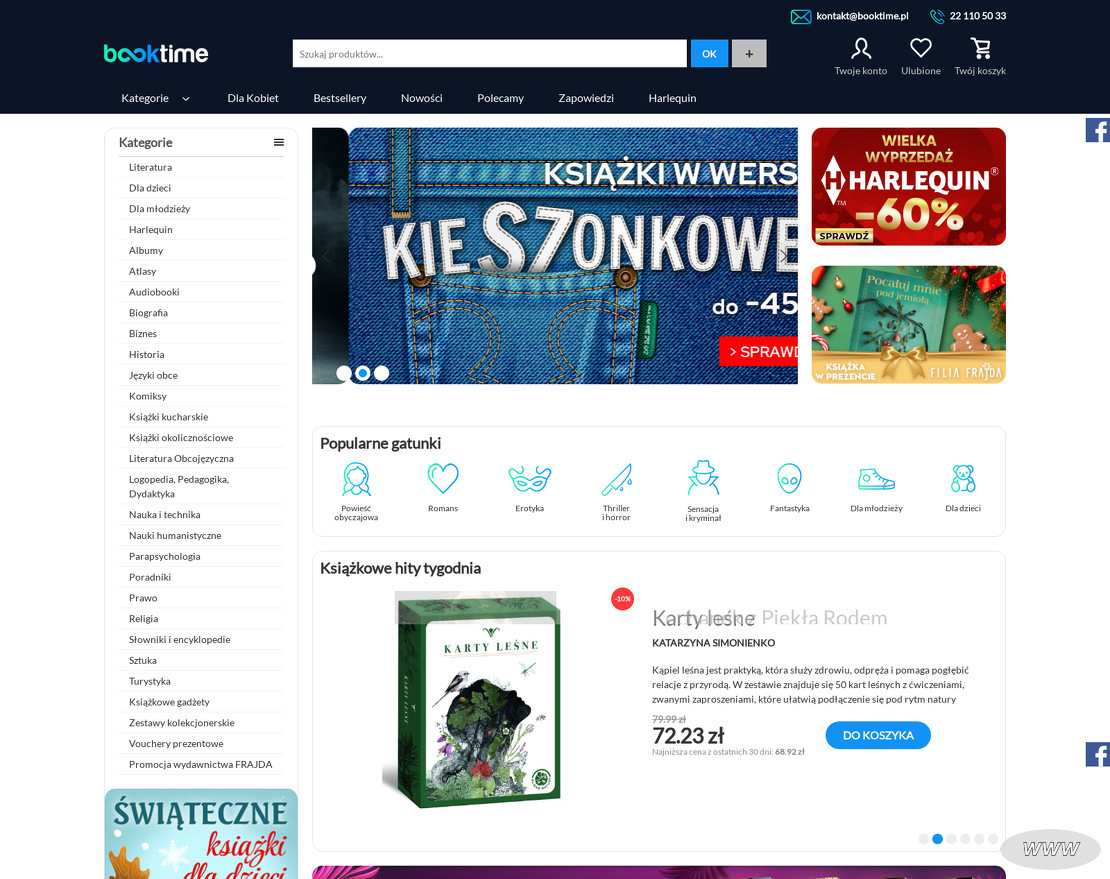Viewport: 1110px width, 879px height.
Task: Select the third banner carousel dot
Action: 381,373
